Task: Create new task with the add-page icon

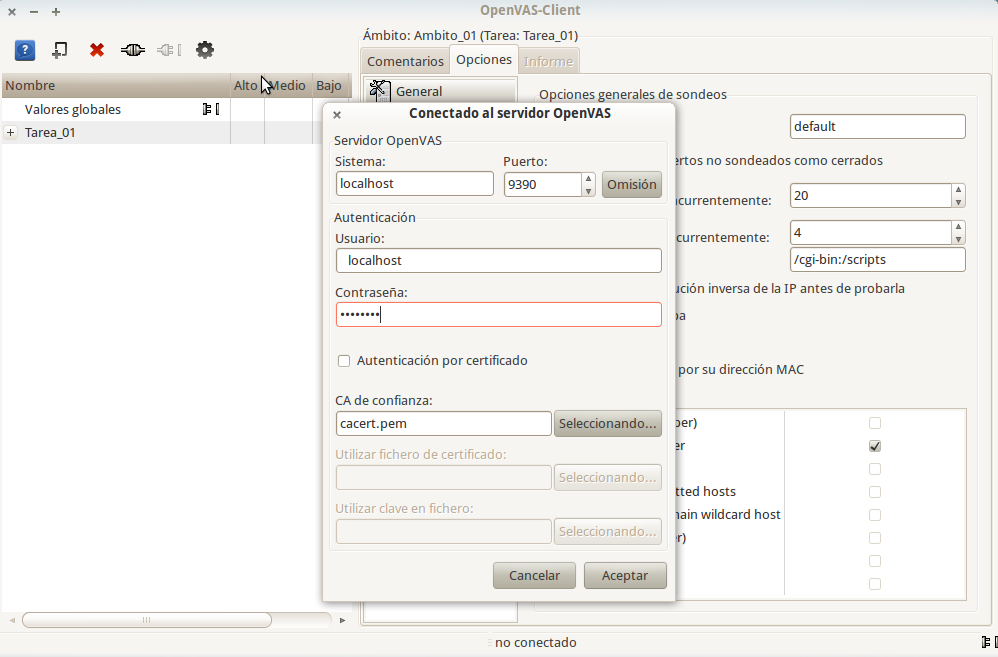Action: (x=60, y=50)
